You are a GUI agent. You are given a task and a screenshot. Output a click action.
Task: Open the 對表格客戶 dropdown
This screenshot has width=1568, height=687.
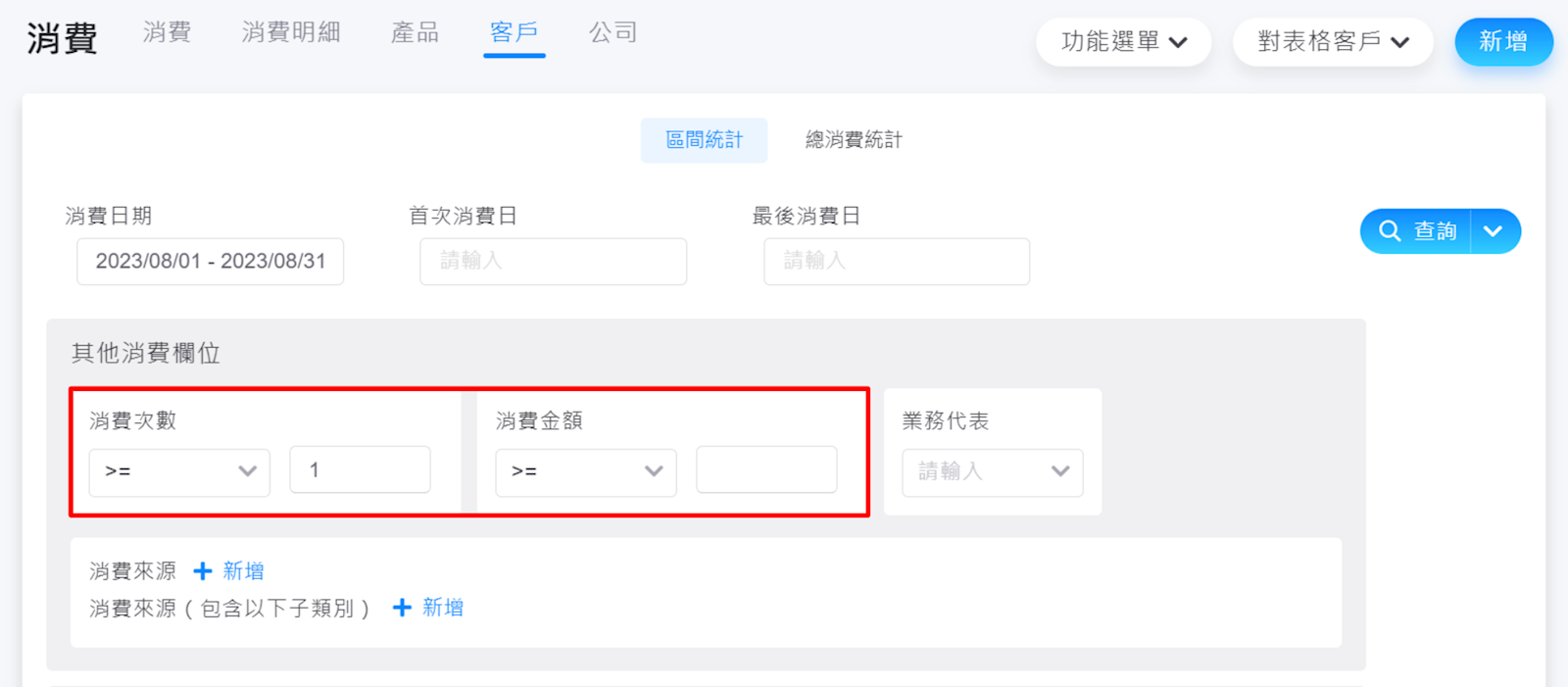(x=1333, y=42)
